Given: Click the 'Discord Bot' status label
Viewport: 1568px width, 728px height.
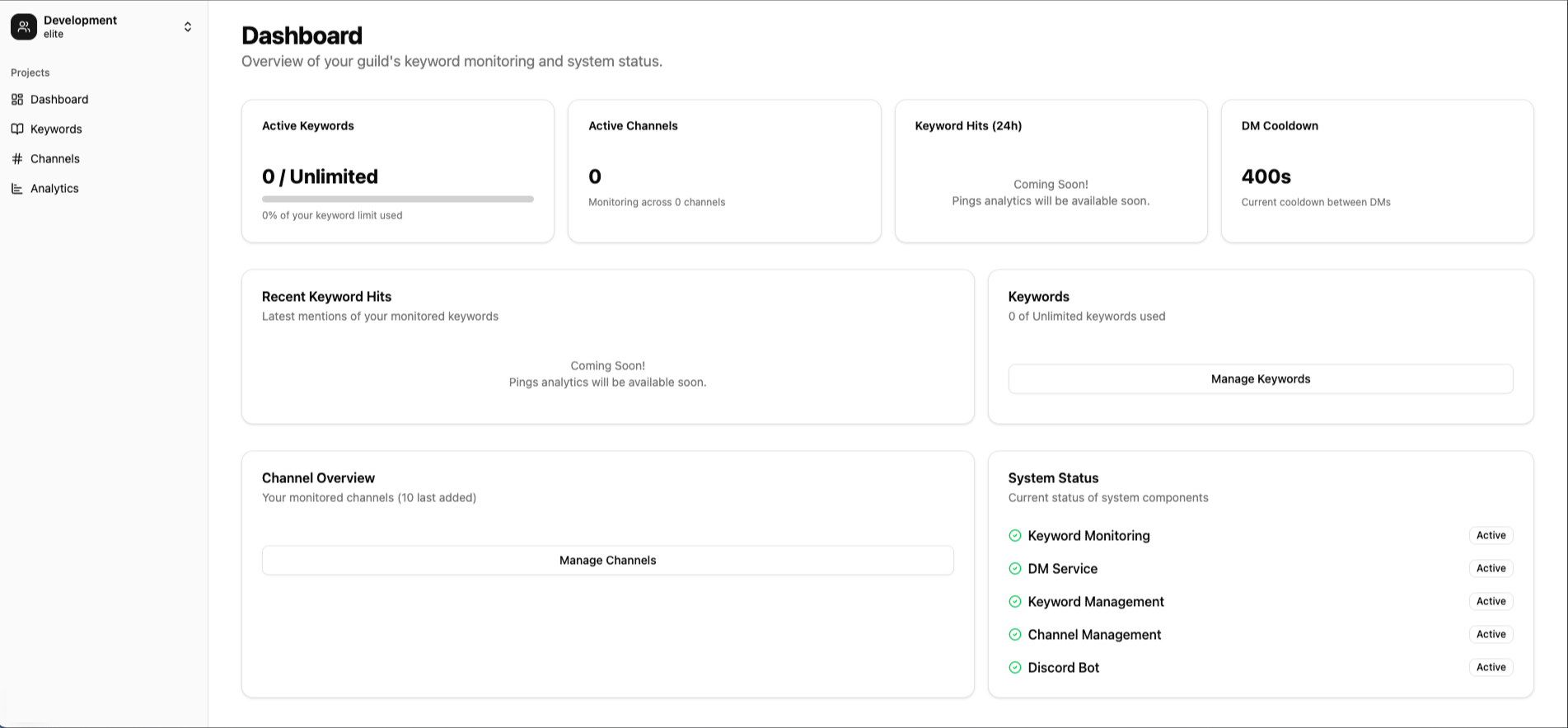Looking at the screenshot, I should pyautogui.click(x=1063, y=667).
